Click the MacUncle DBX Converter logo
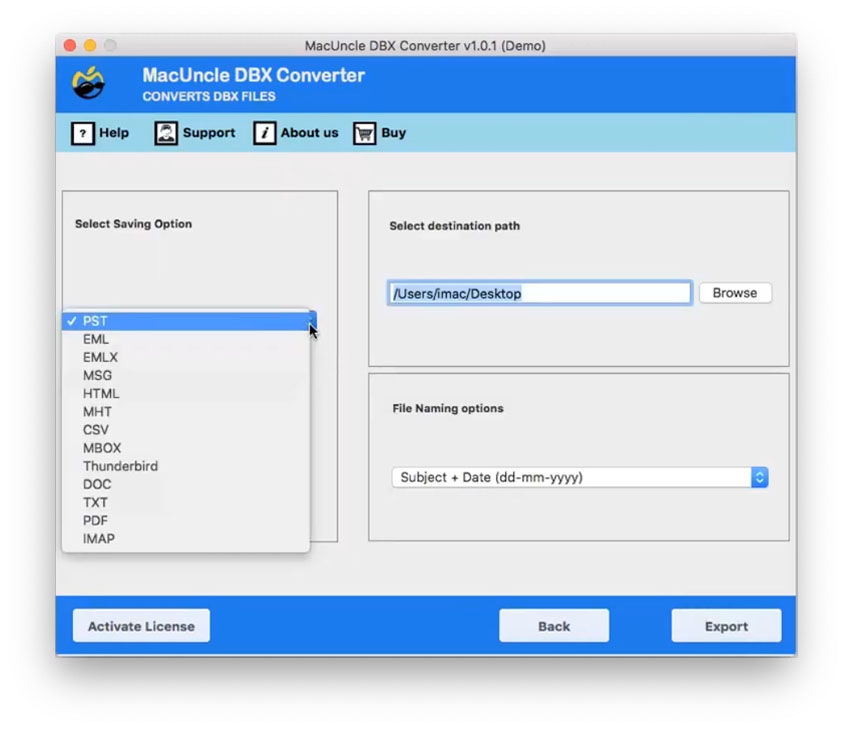 coord(90,83)
